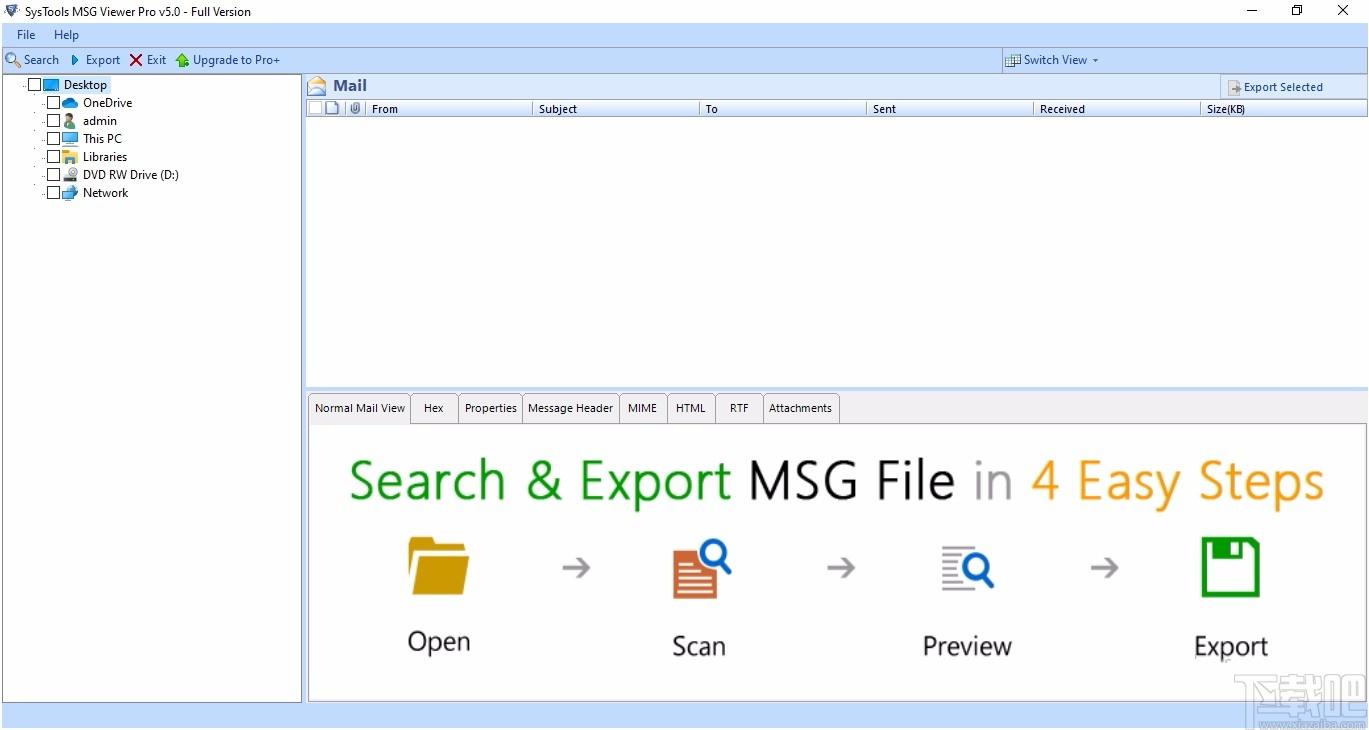Click the Exit toolbar label
Screen dimensions: 1369x730
click(x=157, y=60)
